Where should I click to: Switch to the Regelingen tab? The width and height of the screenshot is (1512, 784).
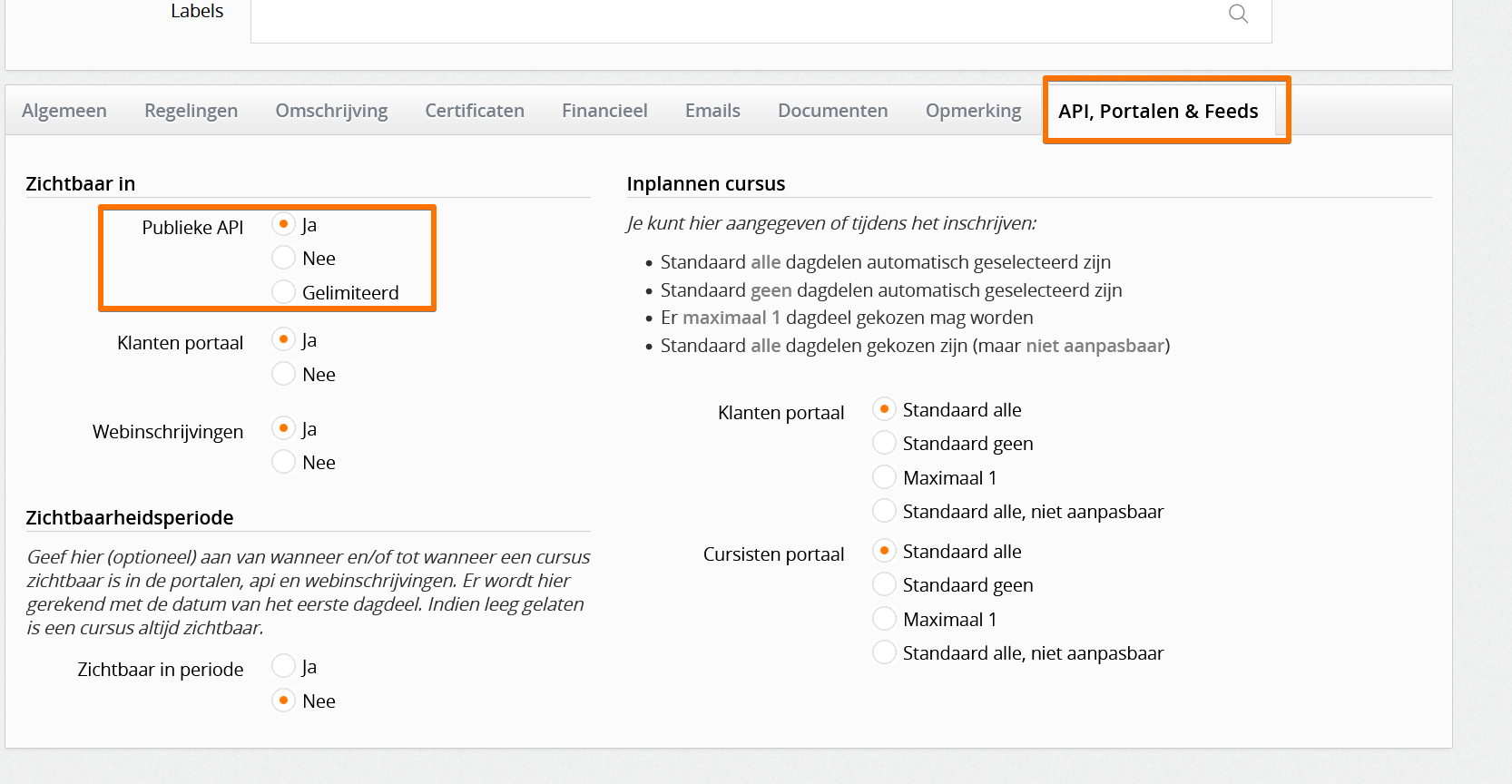click(x=191, y=111)
